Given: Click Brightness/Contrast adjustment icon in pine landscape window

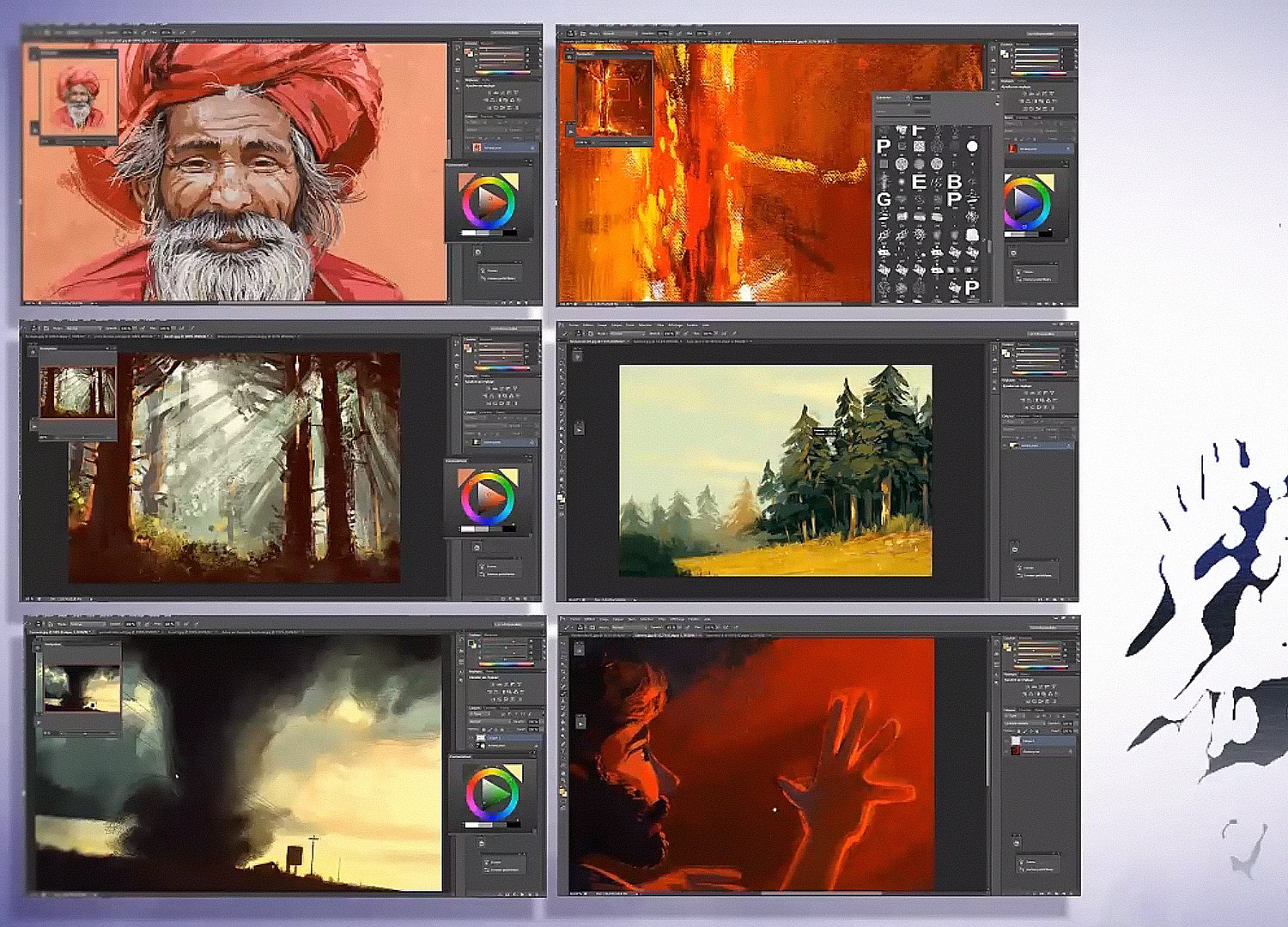Looking at the screenshot, I should pyautogui.click(x=1025, y=393).
